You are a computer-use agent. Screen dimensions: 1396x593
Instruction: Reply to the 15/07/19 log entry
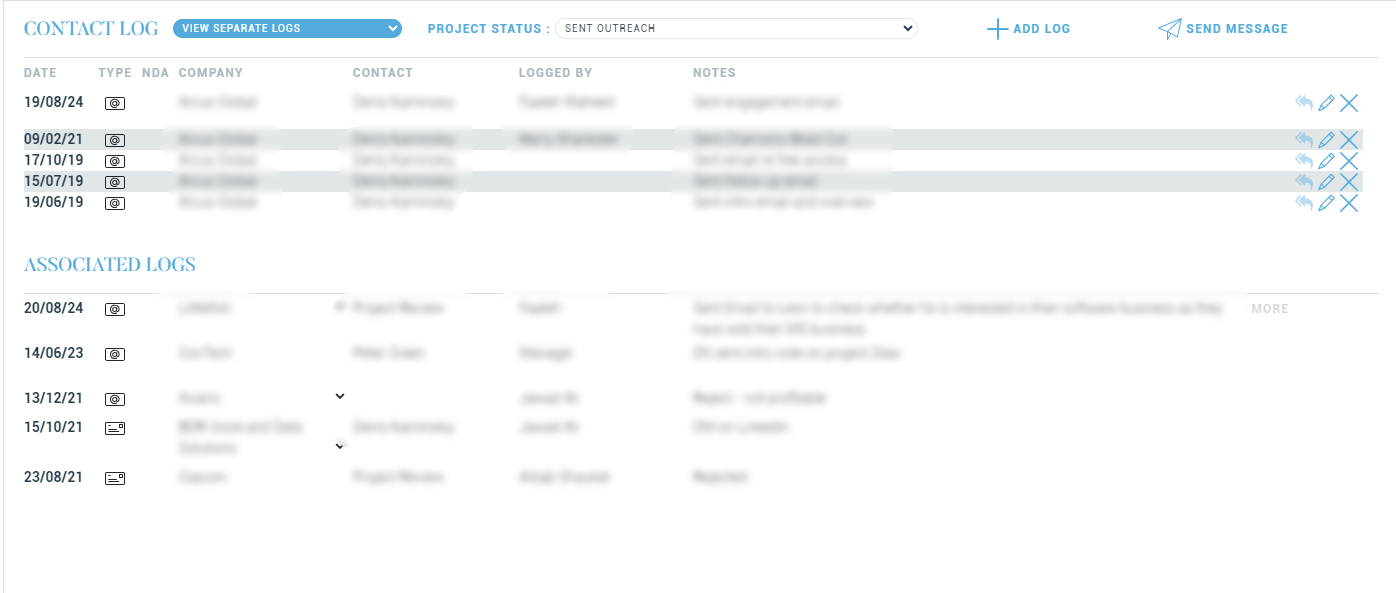click(1304, 181)
